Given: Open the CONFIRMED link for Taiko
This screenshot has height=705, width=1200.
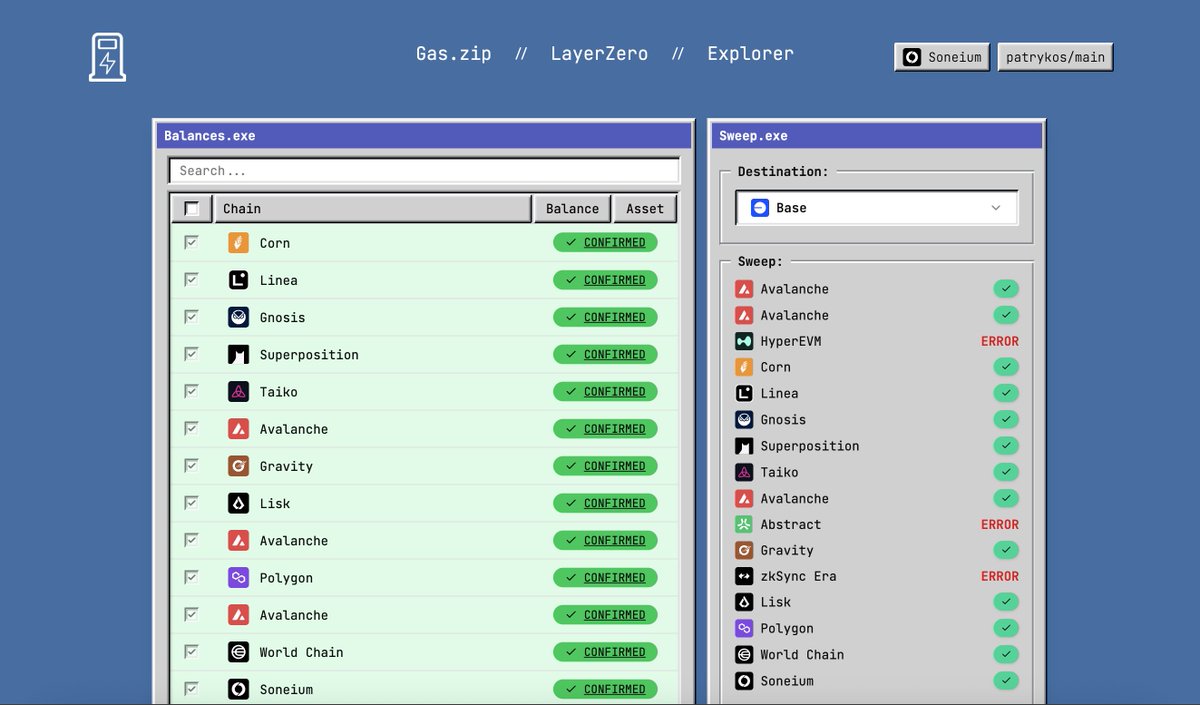Looking at the screenshot, I should pos(605,392).
